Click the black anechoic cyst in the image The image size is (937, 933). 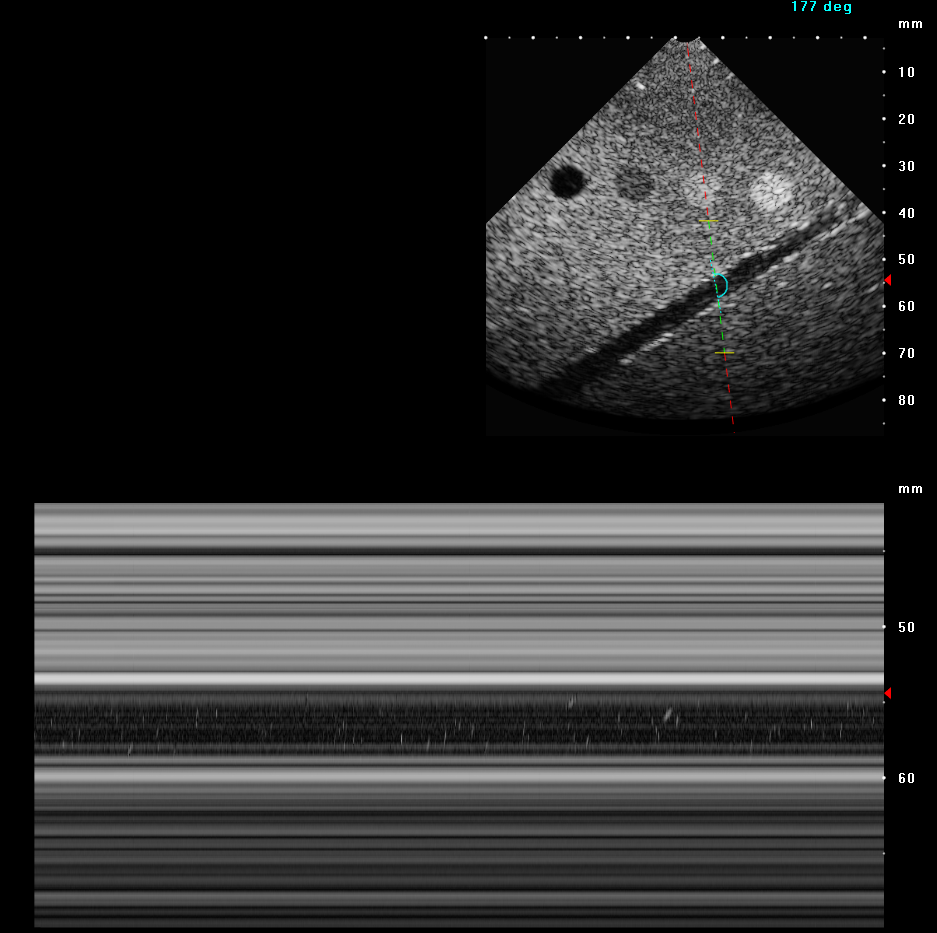click(x=567, y=181)
